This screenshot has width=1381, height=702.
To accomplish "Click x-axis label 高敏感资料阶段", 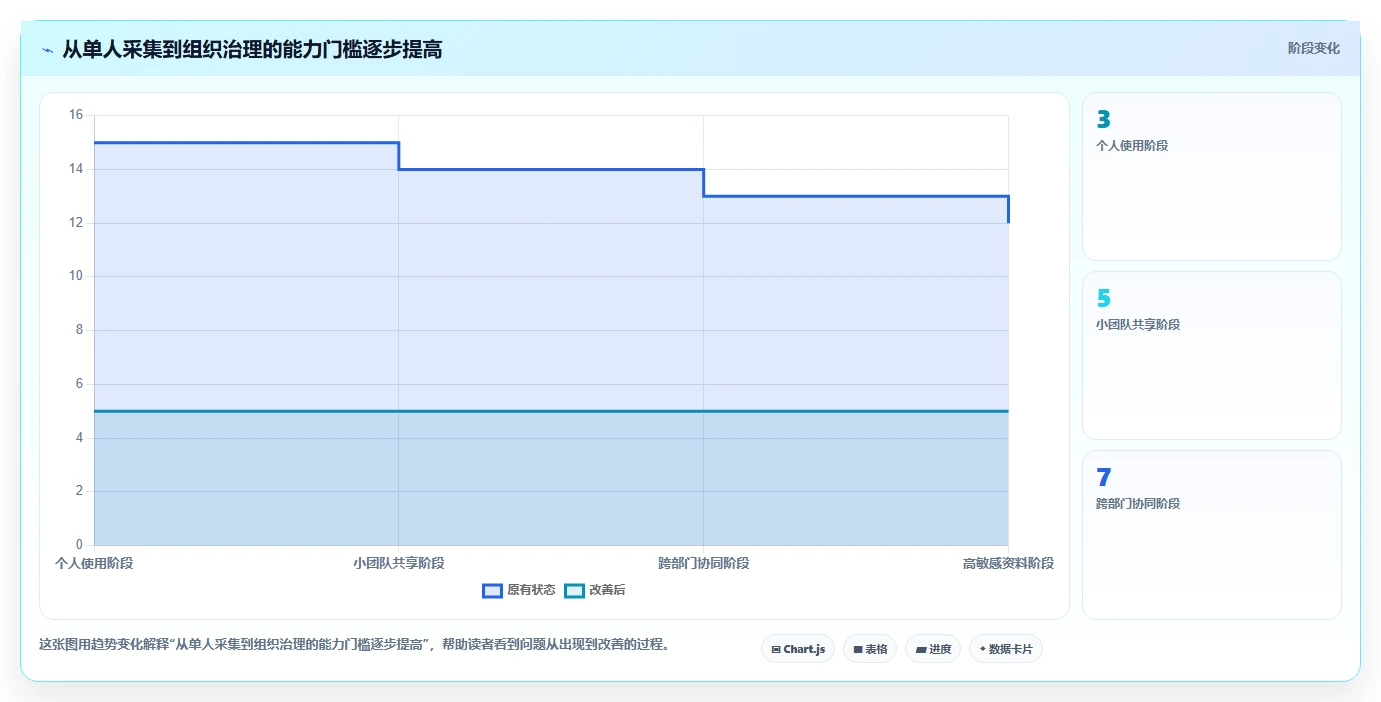I will 1008,563.
